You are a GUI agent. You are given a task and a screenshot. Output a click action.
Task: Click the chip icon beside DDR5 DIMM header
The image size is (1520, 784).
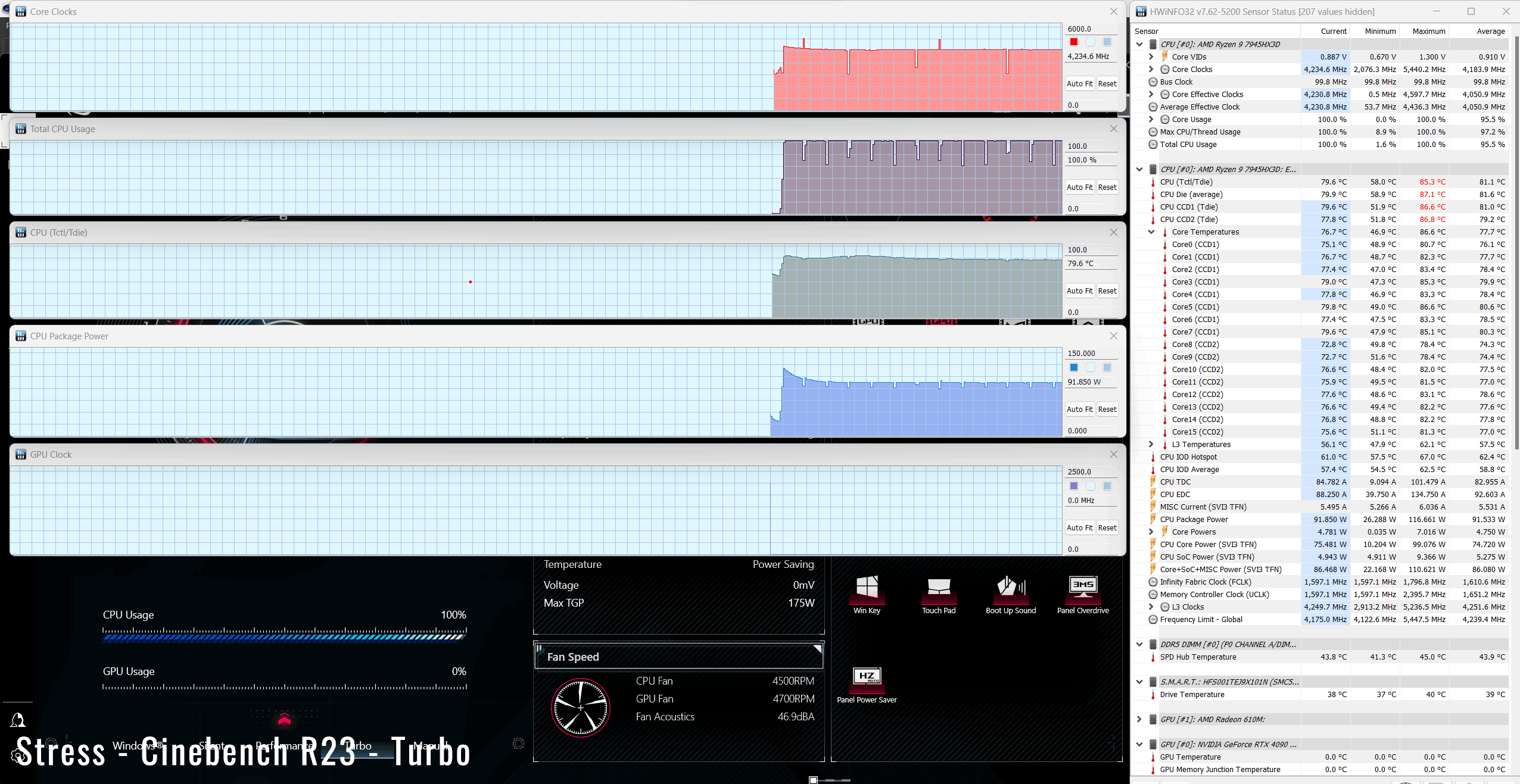point(1153,644)
